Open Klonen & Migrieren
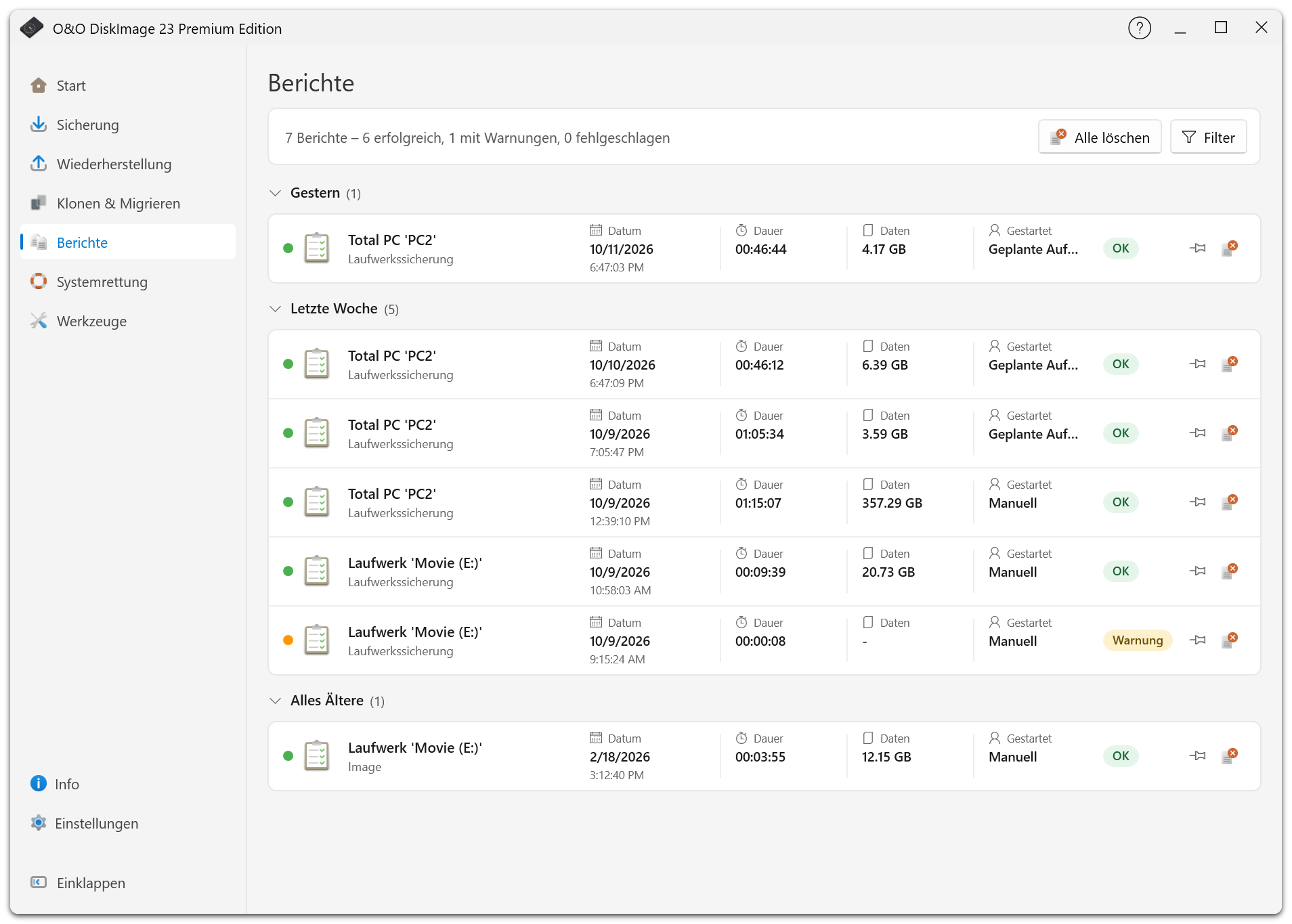 pyautogui.click(x=128, y=203)
